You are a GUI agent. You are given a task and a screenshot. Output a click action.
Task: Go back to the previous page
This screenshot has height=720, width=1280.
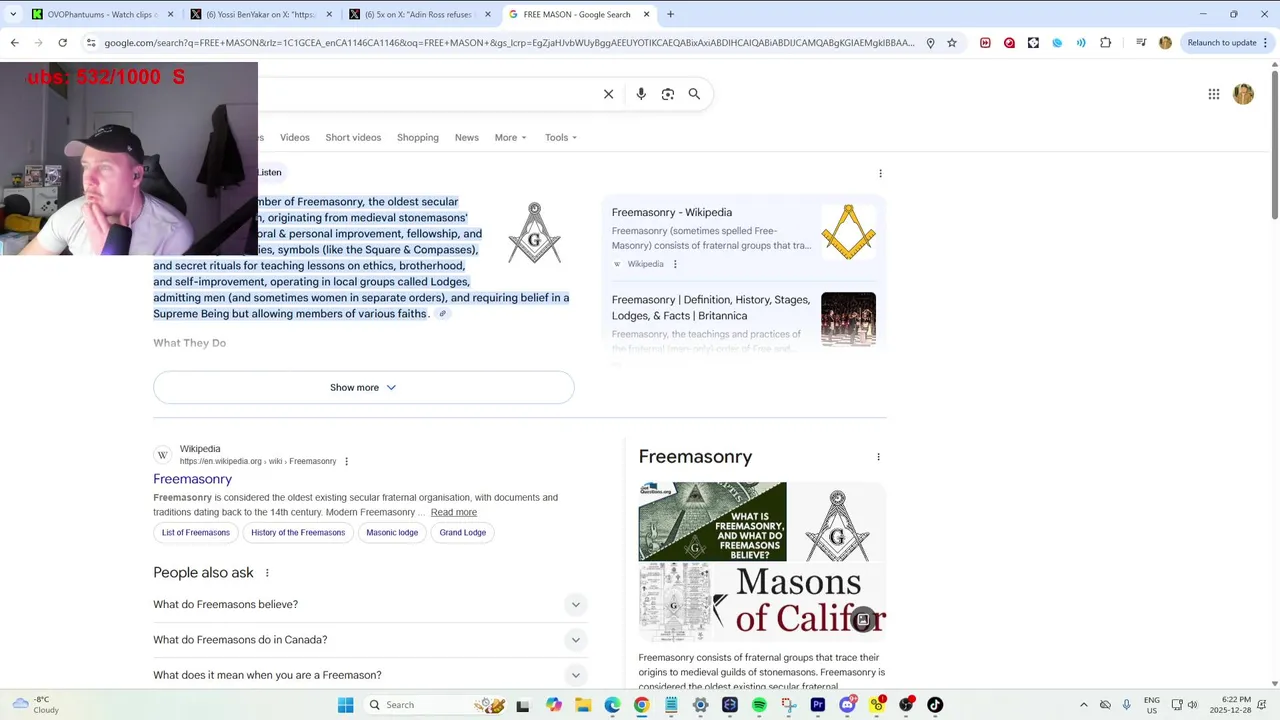point(15,43)
